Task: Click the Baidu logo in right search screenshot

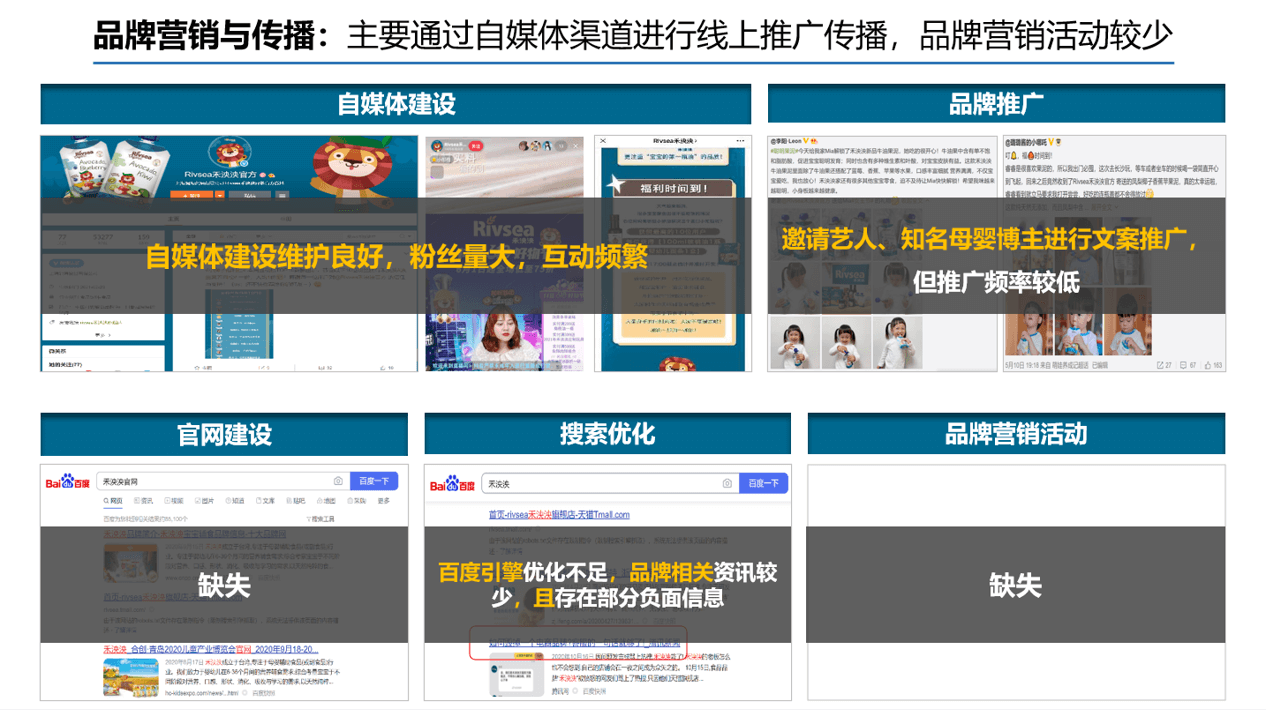Action: tap(452, 484)
